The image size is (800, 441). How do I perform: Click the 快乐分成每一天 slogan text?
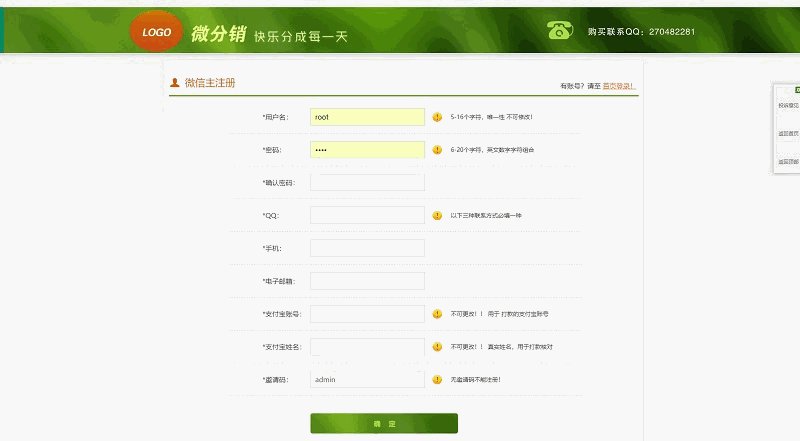[301, 36]
